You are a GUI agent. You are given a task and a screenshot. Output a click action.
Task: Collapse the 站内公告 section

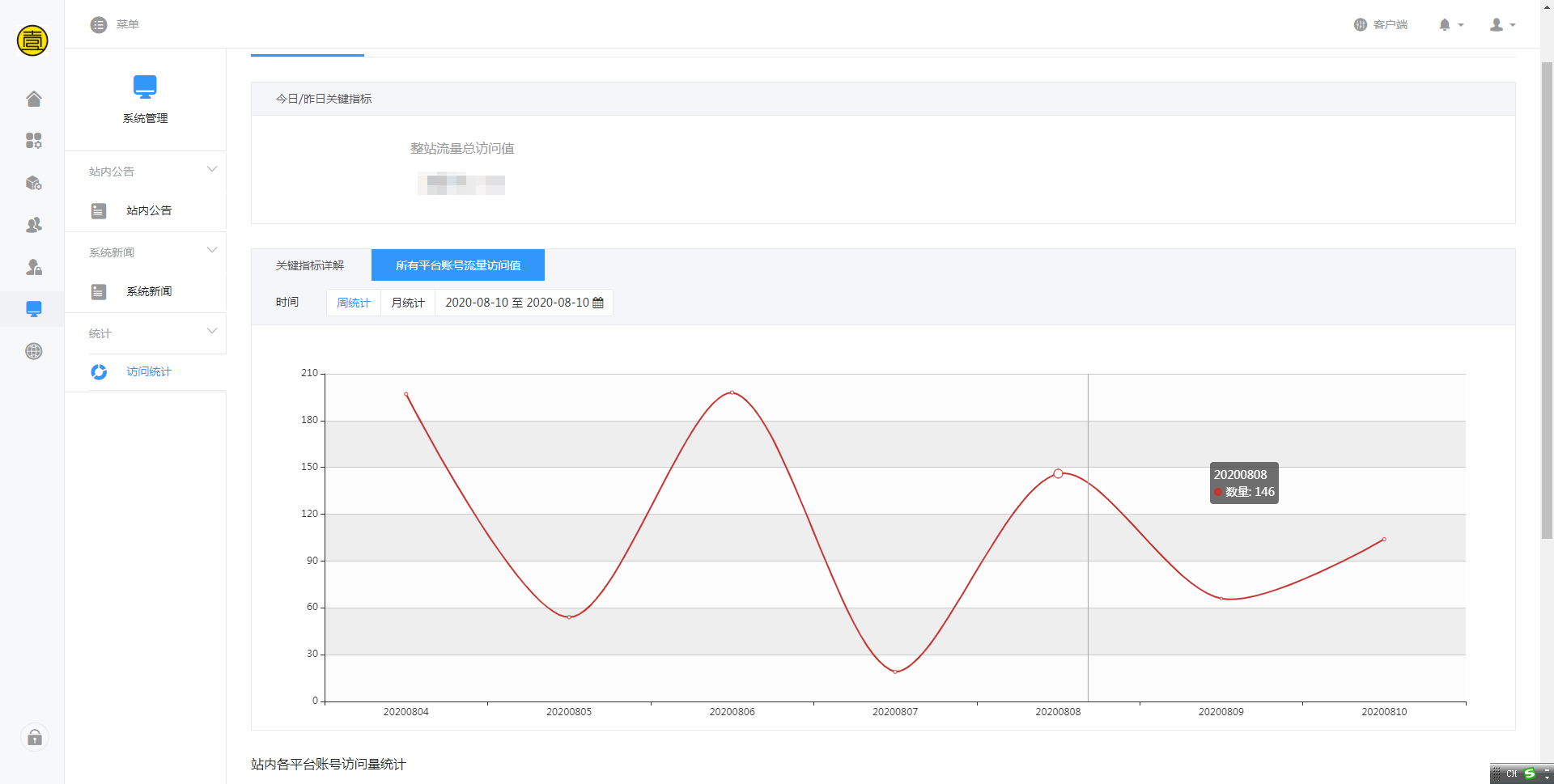[x=212, y=170]
